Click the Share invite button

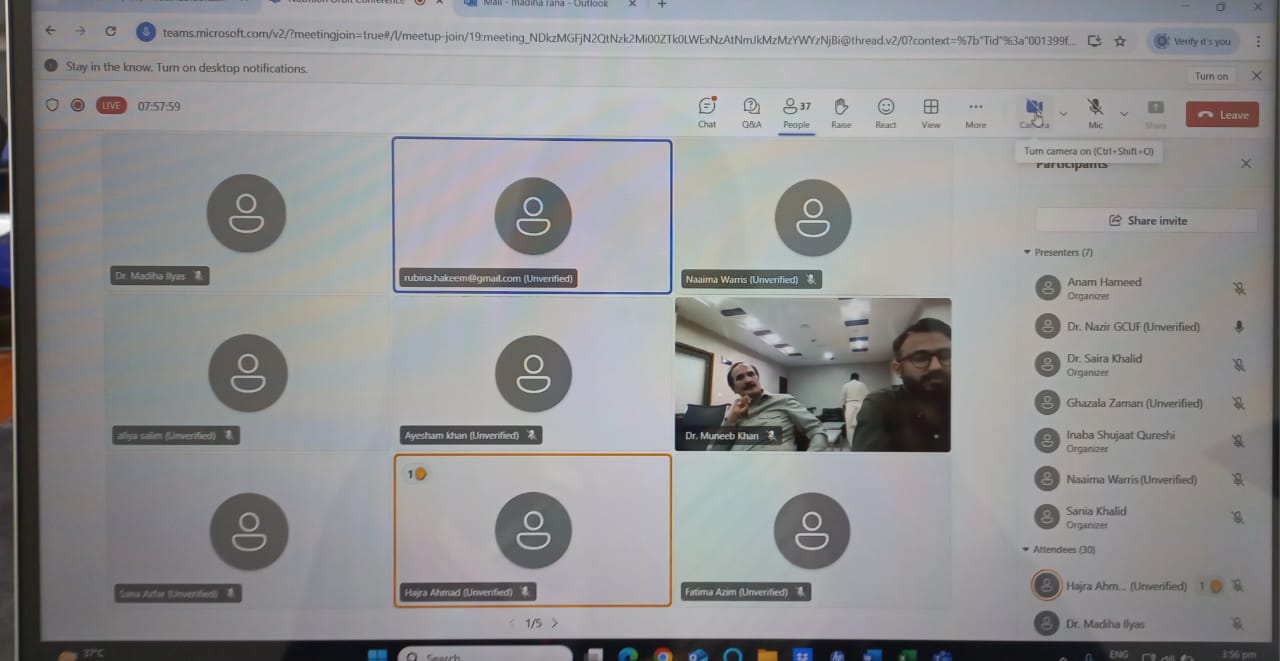(1146, 220)
